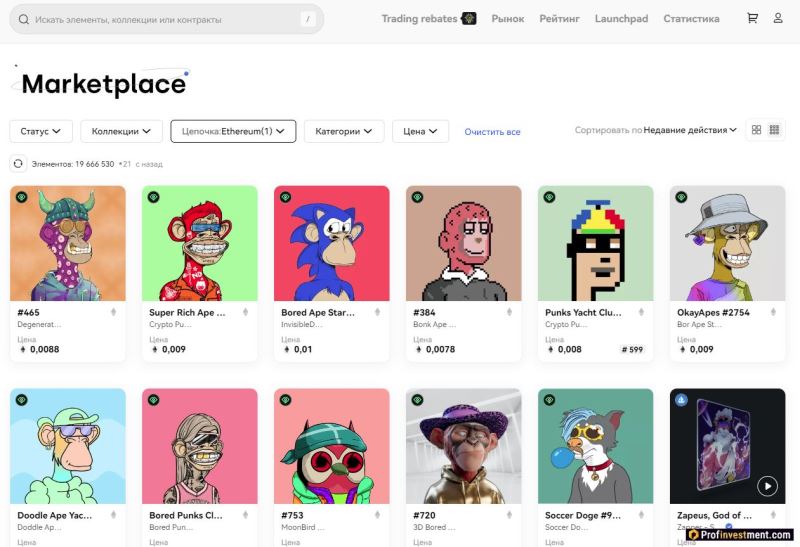Play the Zapeus video thumbnail
800x547 pixels.
(767, 486)
